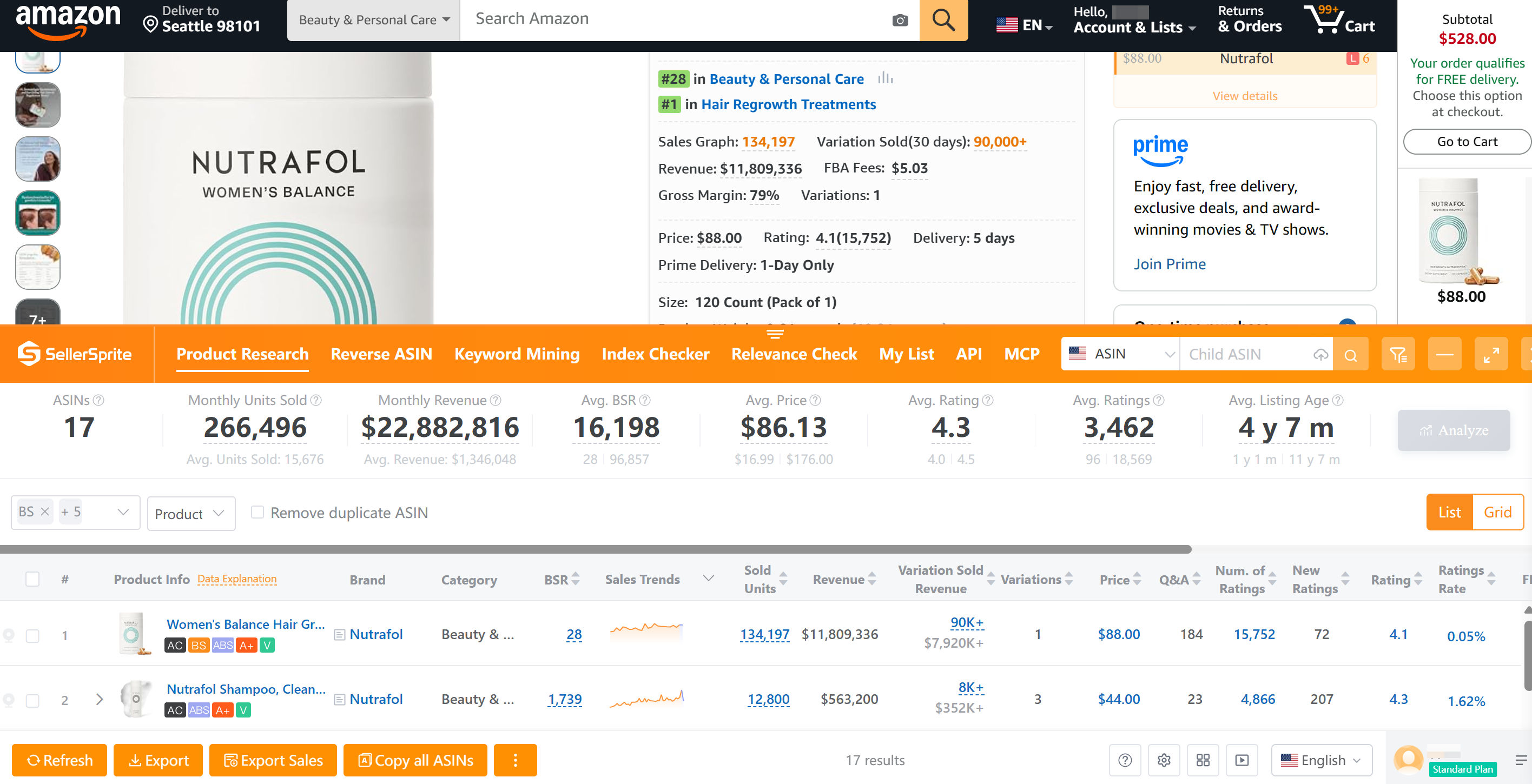The height and width of the screenshot is (784, 1532).
Task: Click the Monthly Units Sold help icon
Action: click(316, 400)
